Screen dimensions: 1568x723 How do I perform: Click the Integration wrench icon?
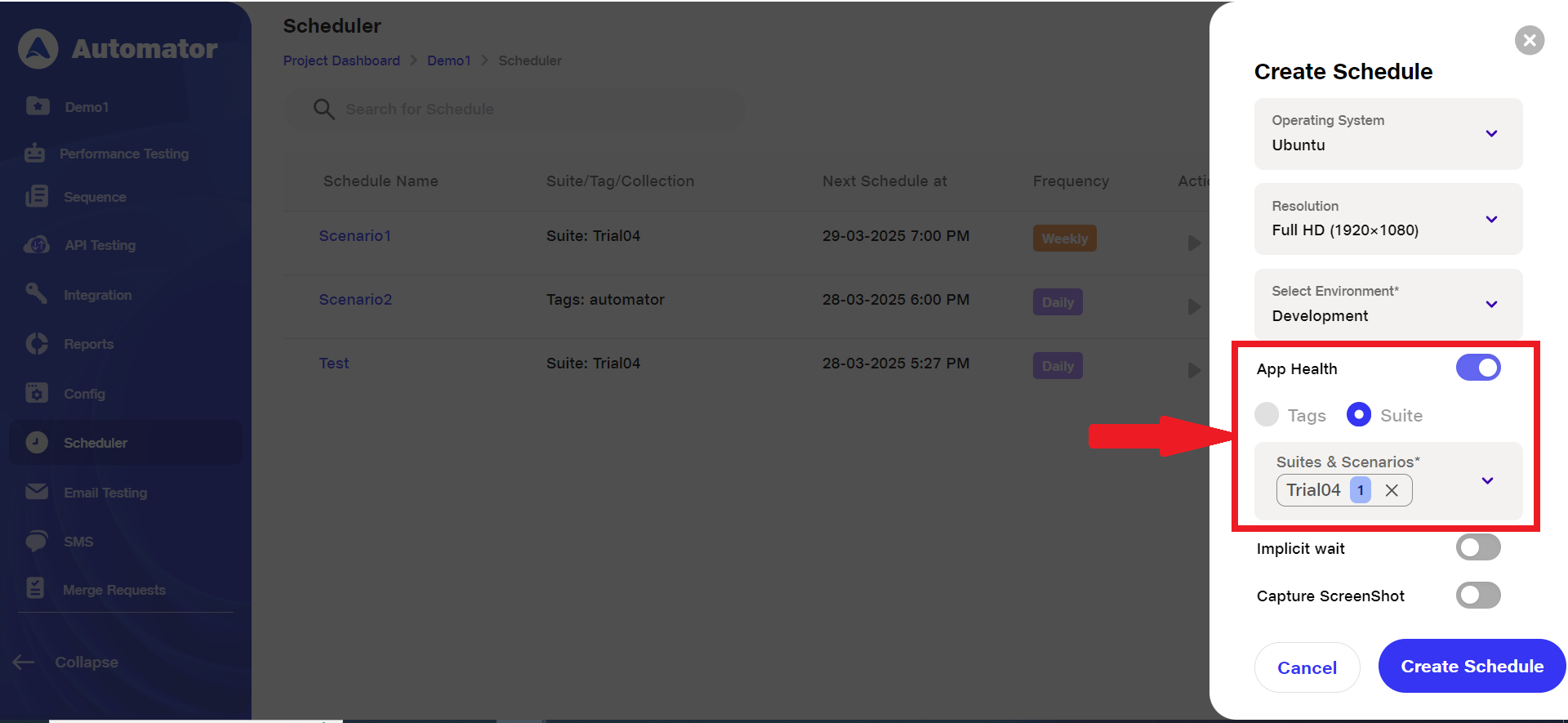pos(36,293)
